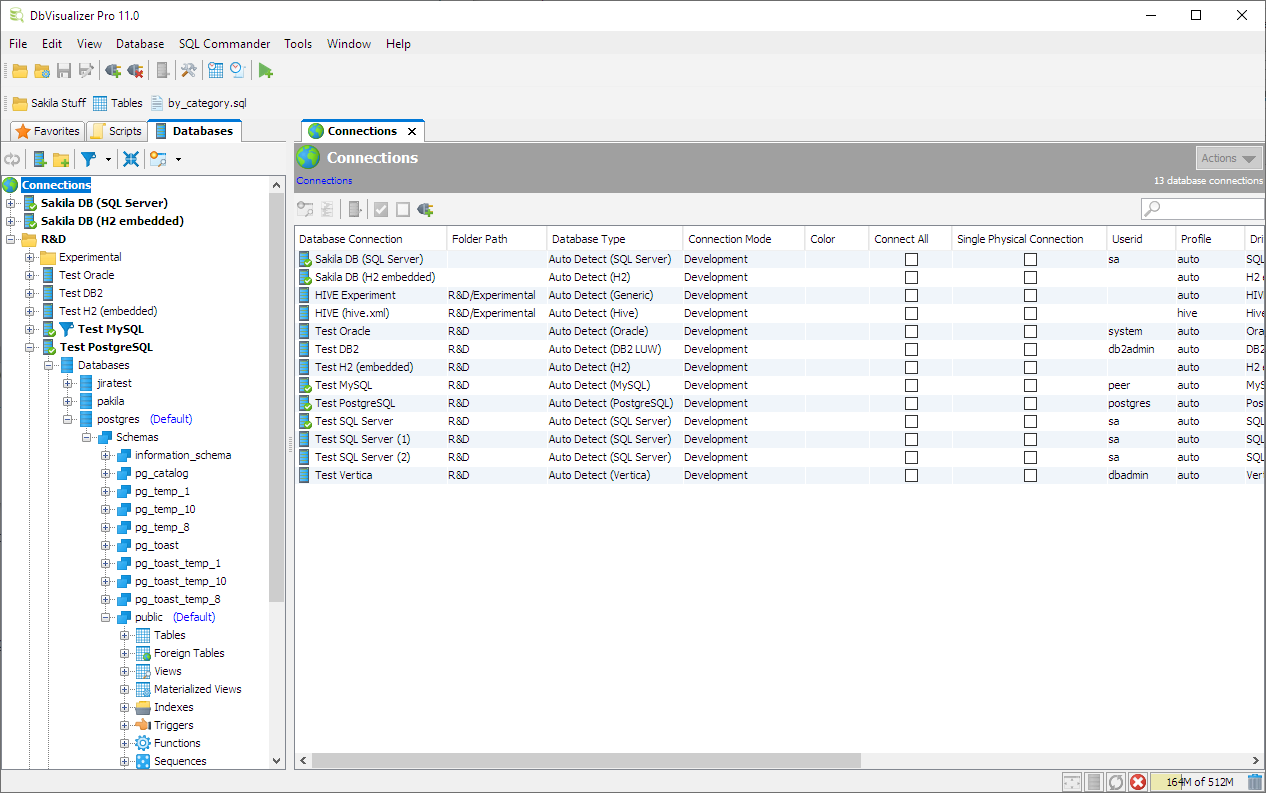Open the Tables bookmark in the favorites bar
The width and height of the screenshot is (1266, 793).
click(x=118, y=102)
